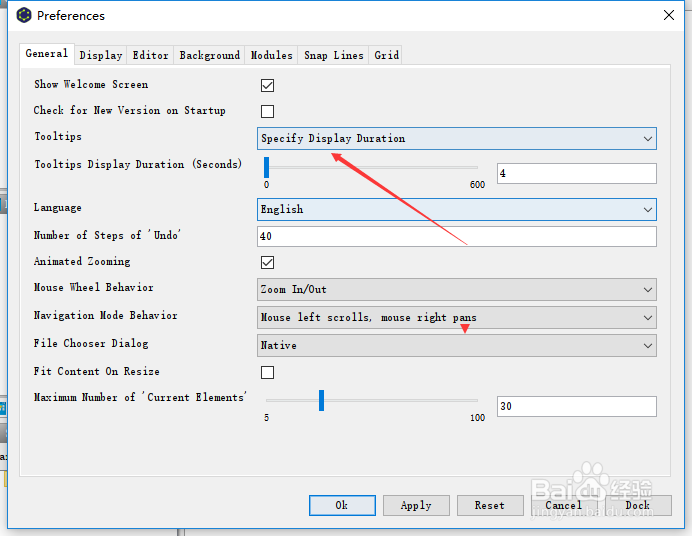Open the Language dropdown showing English
Viewport: 692px width, 536px height.
point(457,210)
